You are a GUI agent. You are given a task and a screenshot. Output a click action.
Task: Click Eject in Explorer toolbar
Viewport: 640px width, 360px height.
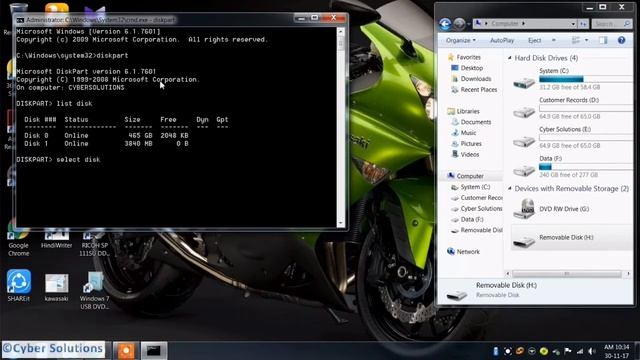click(534, 40)
